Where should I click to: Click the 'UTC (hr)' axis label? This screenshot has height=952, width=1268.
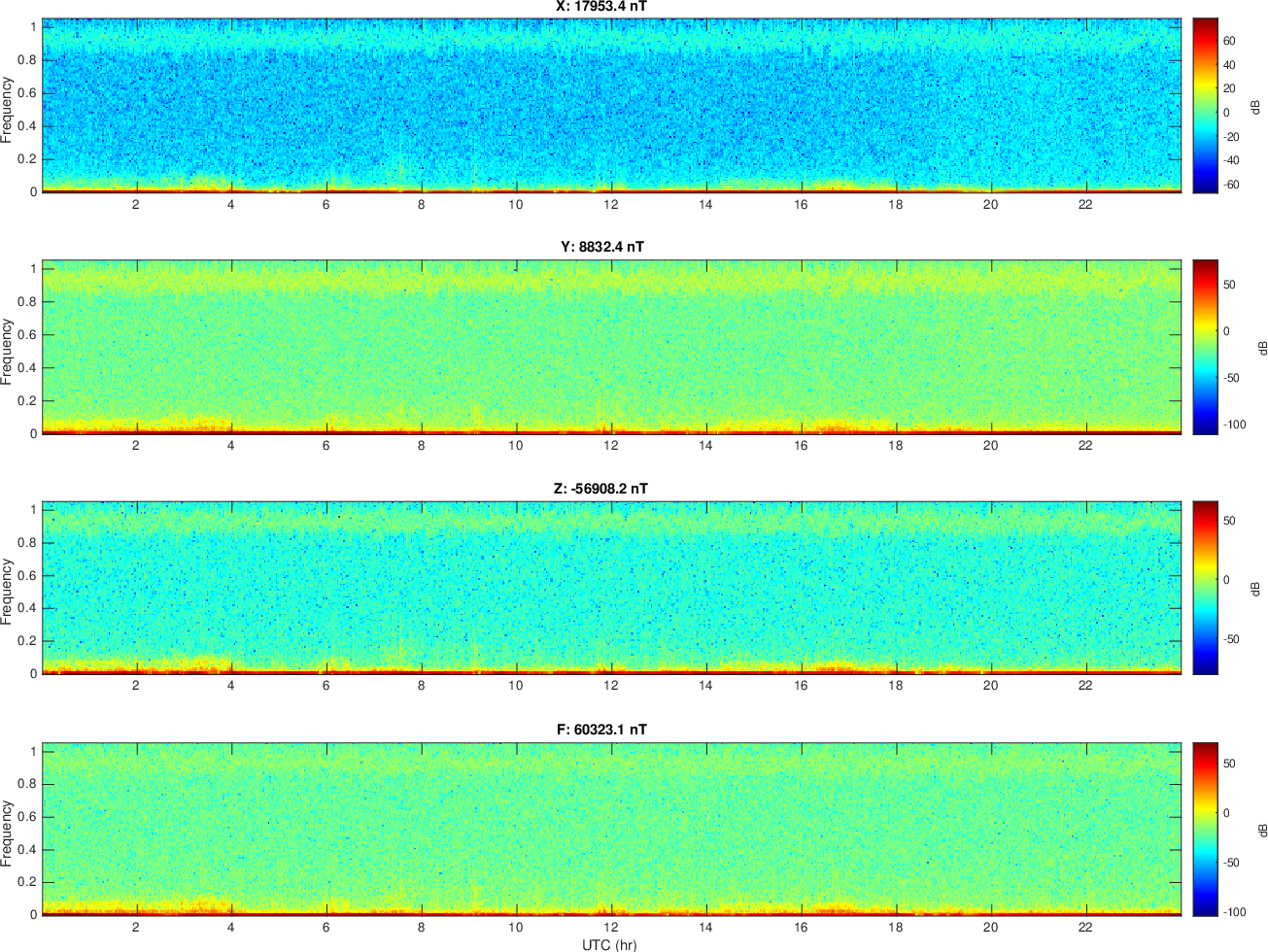(x=610, y=944)
